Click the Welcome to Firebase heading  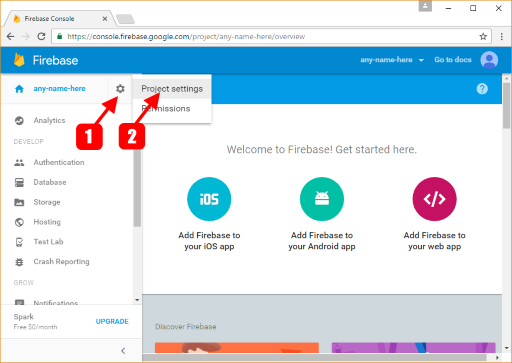322,149
